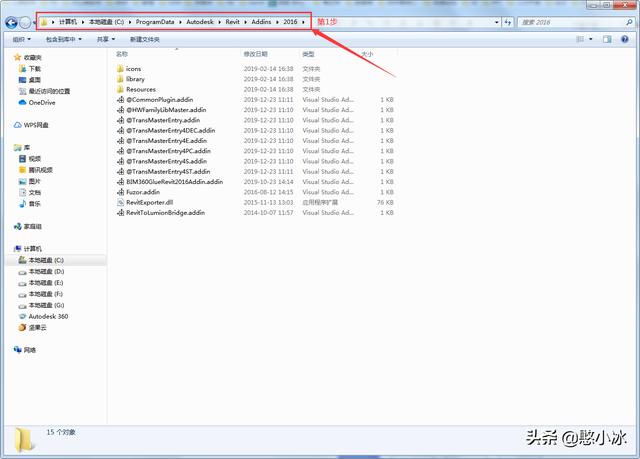Image resolution: width=640 pixels, height=459 pixels.
Task: Click 本地磁盘 (C:) in address path
Action: 106,22
